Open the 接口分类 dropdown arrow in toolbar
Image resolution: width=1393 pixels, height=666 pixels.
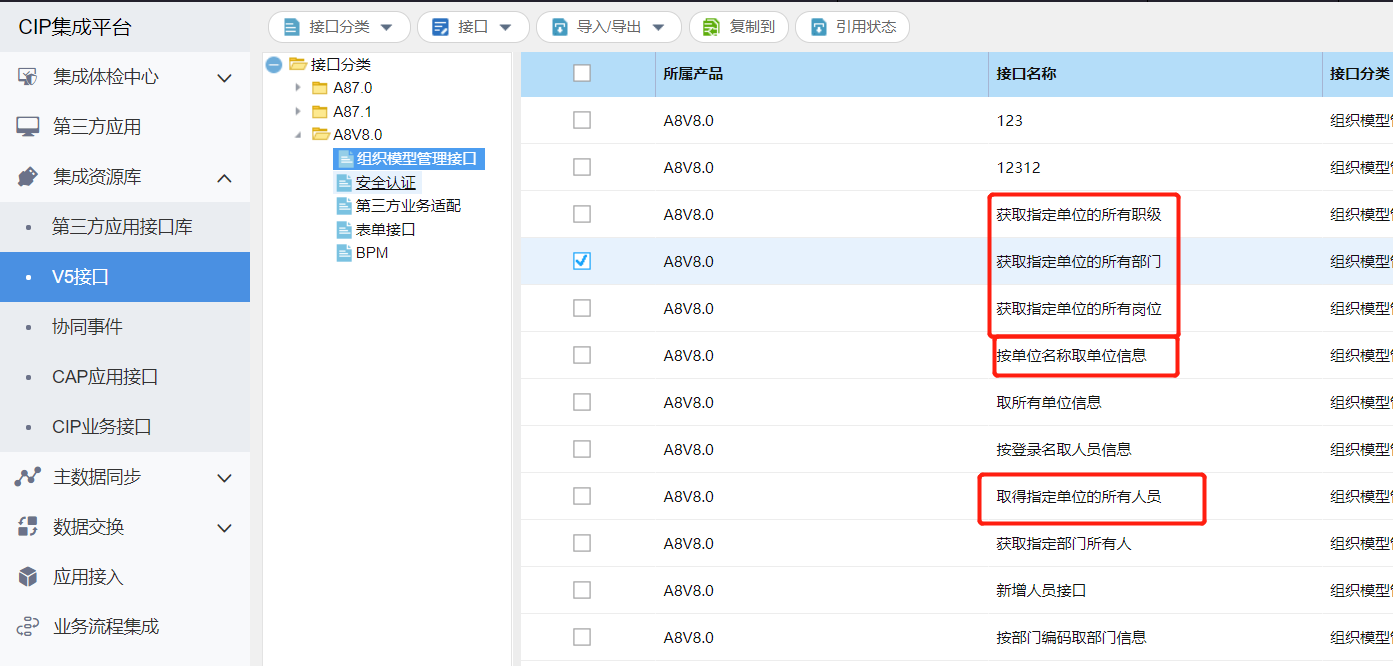pyautogui.click(x=387, y=28)
